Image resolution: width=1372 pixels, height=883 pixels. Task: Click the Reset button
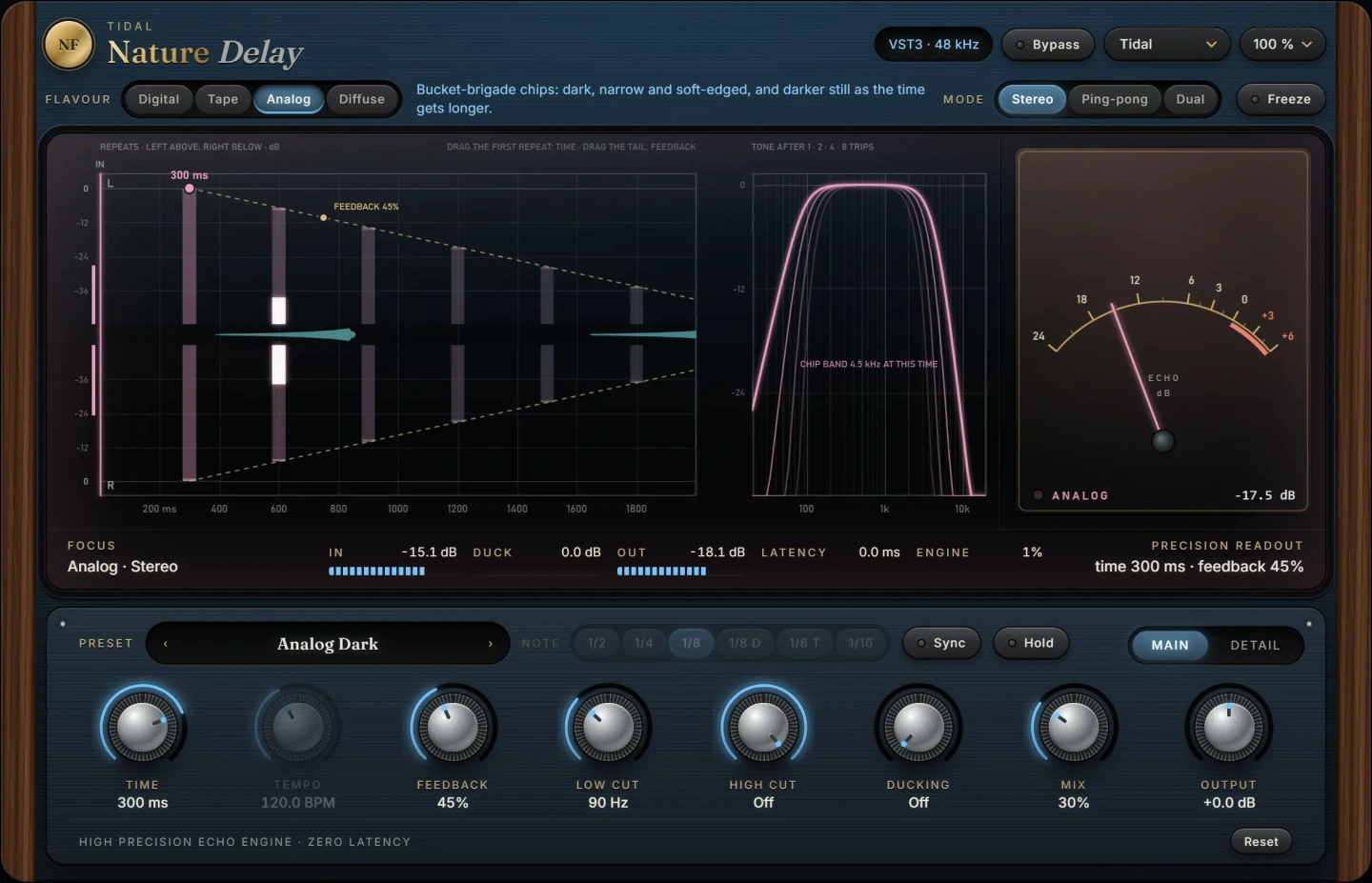pos(1261,841)
